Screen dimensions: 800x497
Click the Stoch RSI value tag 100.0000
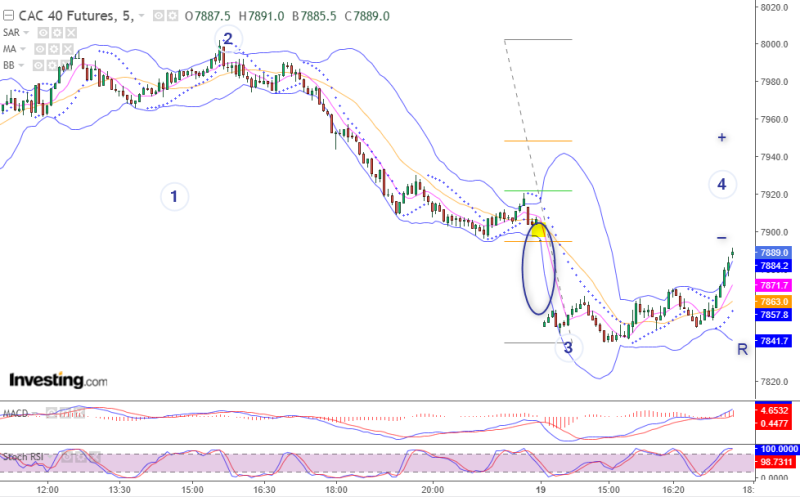(x=777, y=449)
